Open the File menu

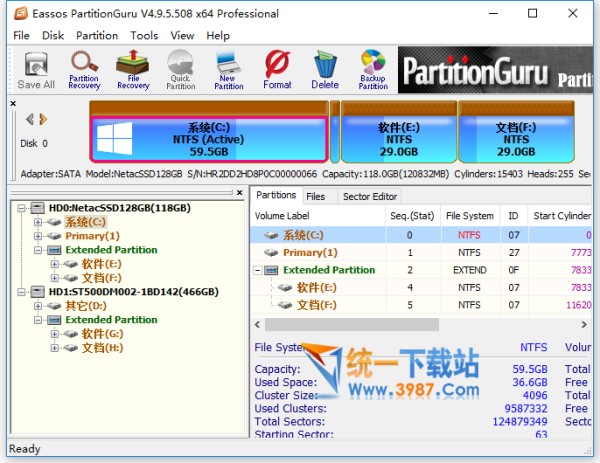click(x=21, y=36)
